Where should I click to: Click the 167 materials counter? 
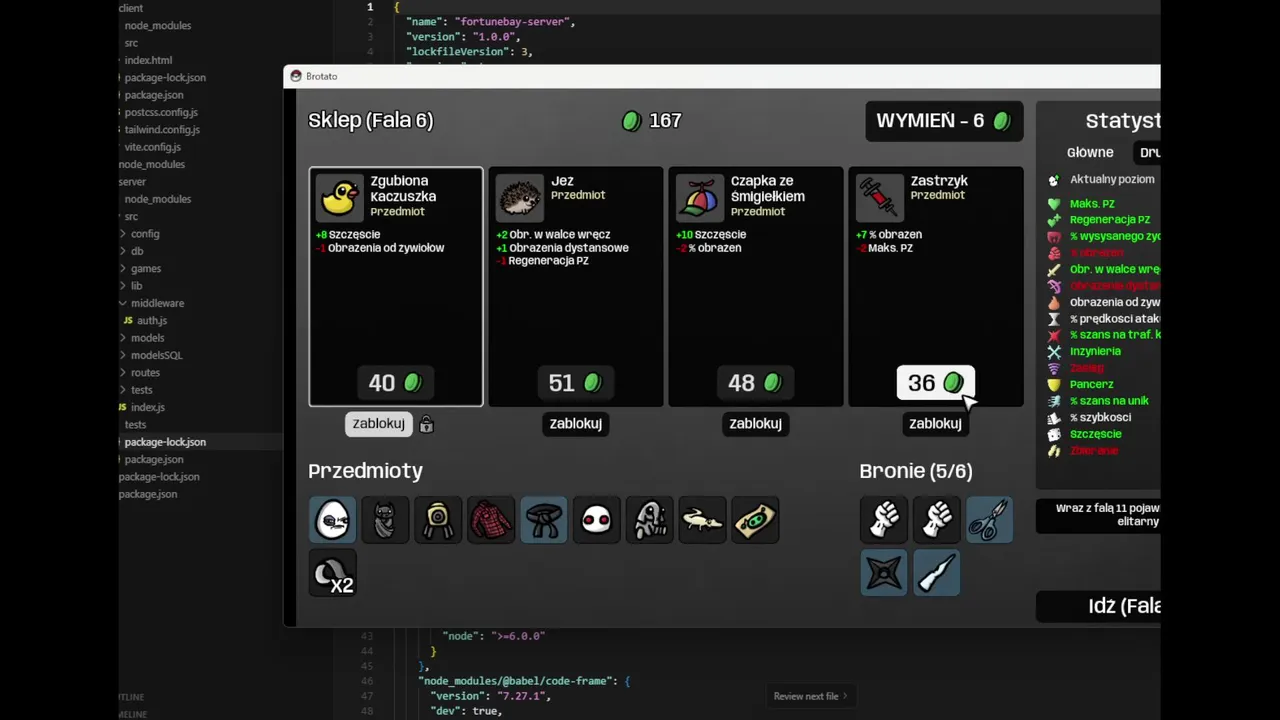[x=652, y=121]
